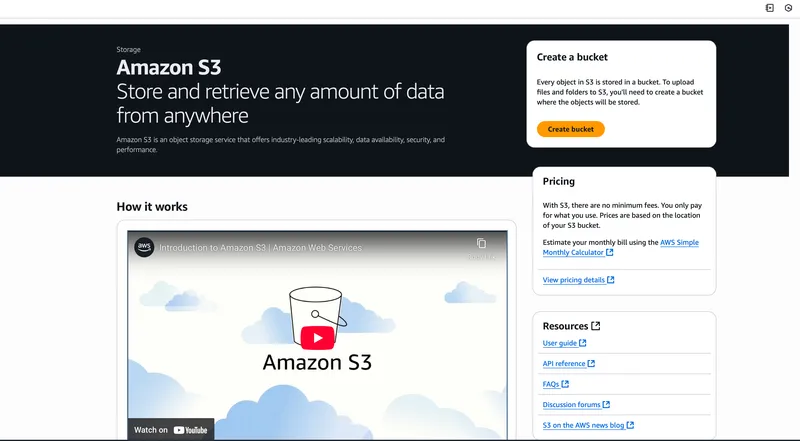Open the User guide link
The image size is (800, 441).
(559, 343)
